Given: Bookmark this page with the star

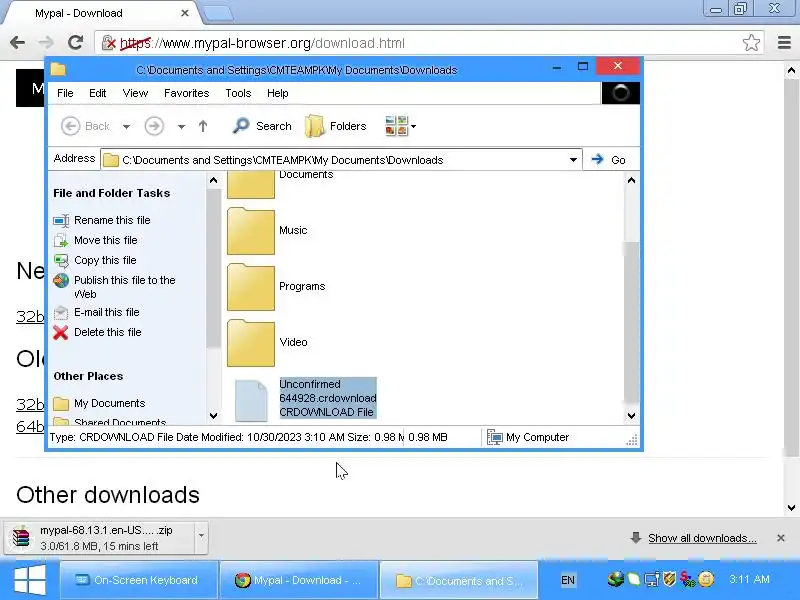Looking at the screenshot, I should point(751,43).
